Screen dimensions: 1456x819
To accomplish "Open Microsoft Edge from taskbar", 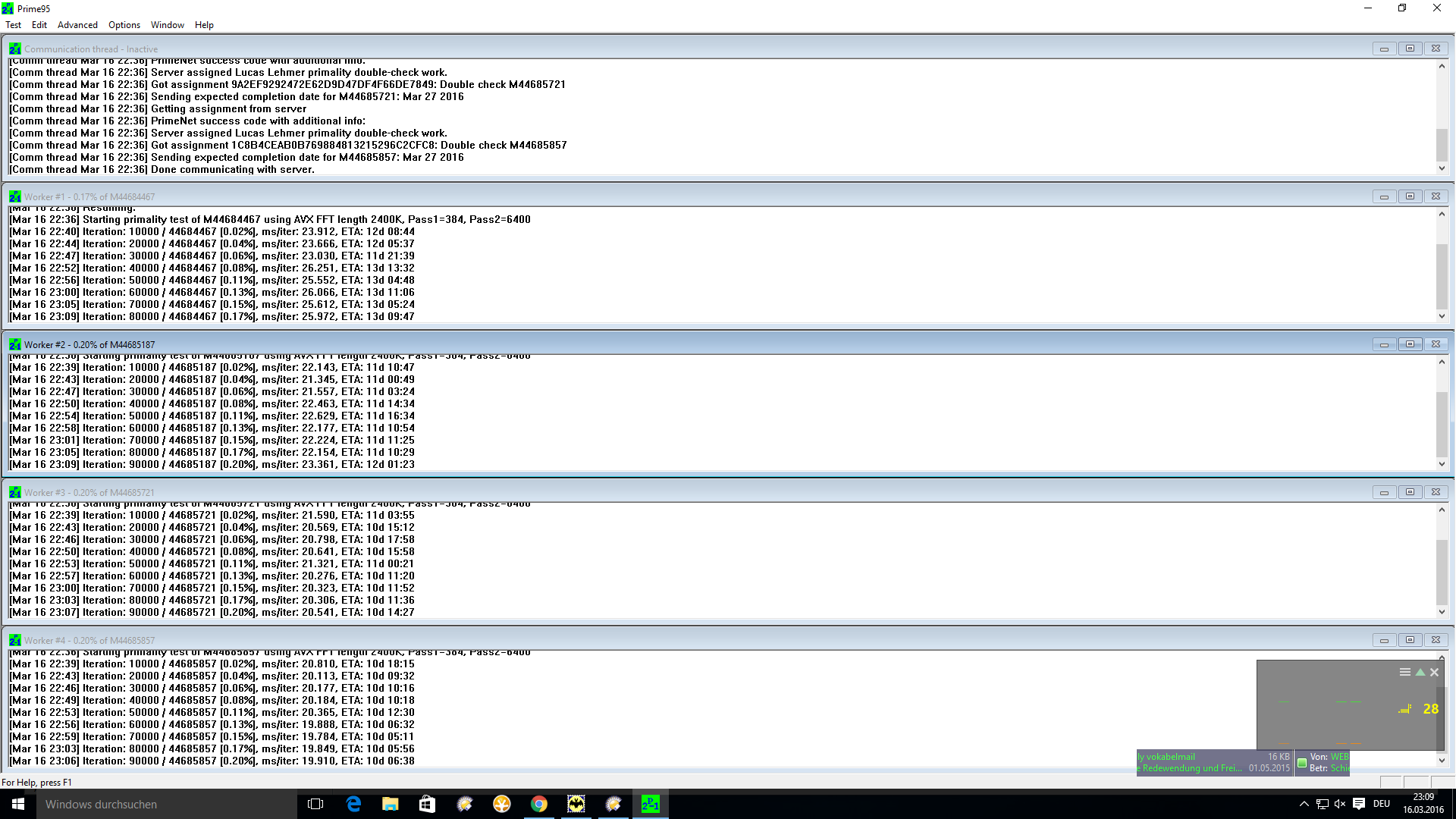I will pos(353,804).
